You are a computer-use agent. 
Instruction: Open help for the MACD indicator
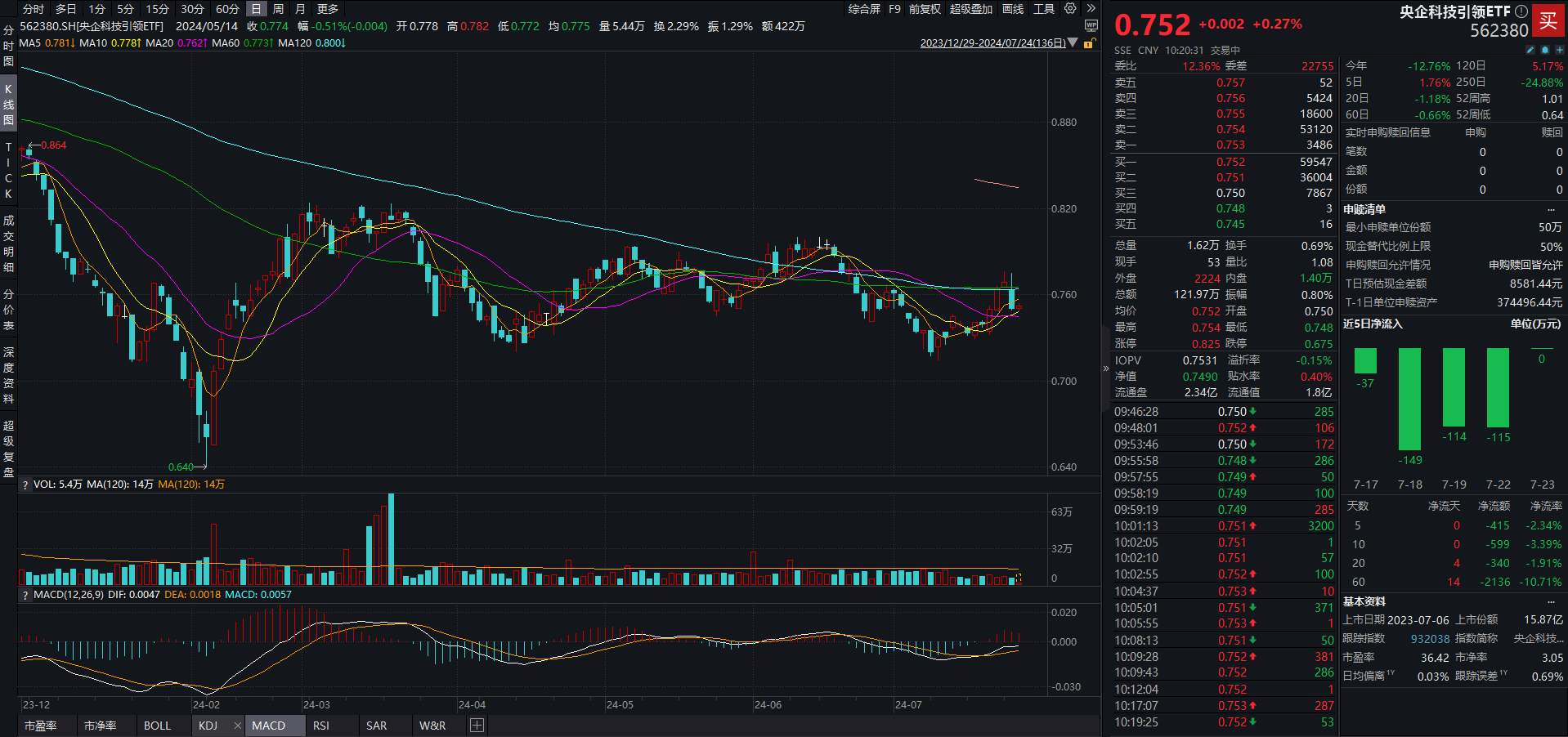[25, 595]
